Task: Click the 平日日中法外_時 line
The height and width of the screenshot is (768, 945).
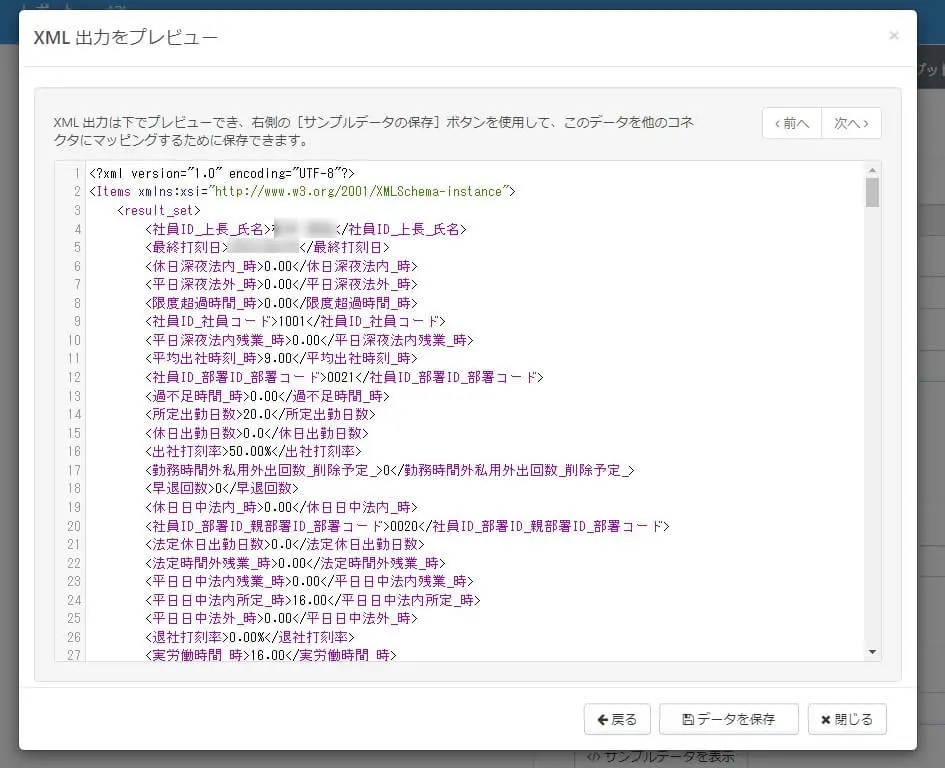Action: pyautogui.click(x=281, y=618)
